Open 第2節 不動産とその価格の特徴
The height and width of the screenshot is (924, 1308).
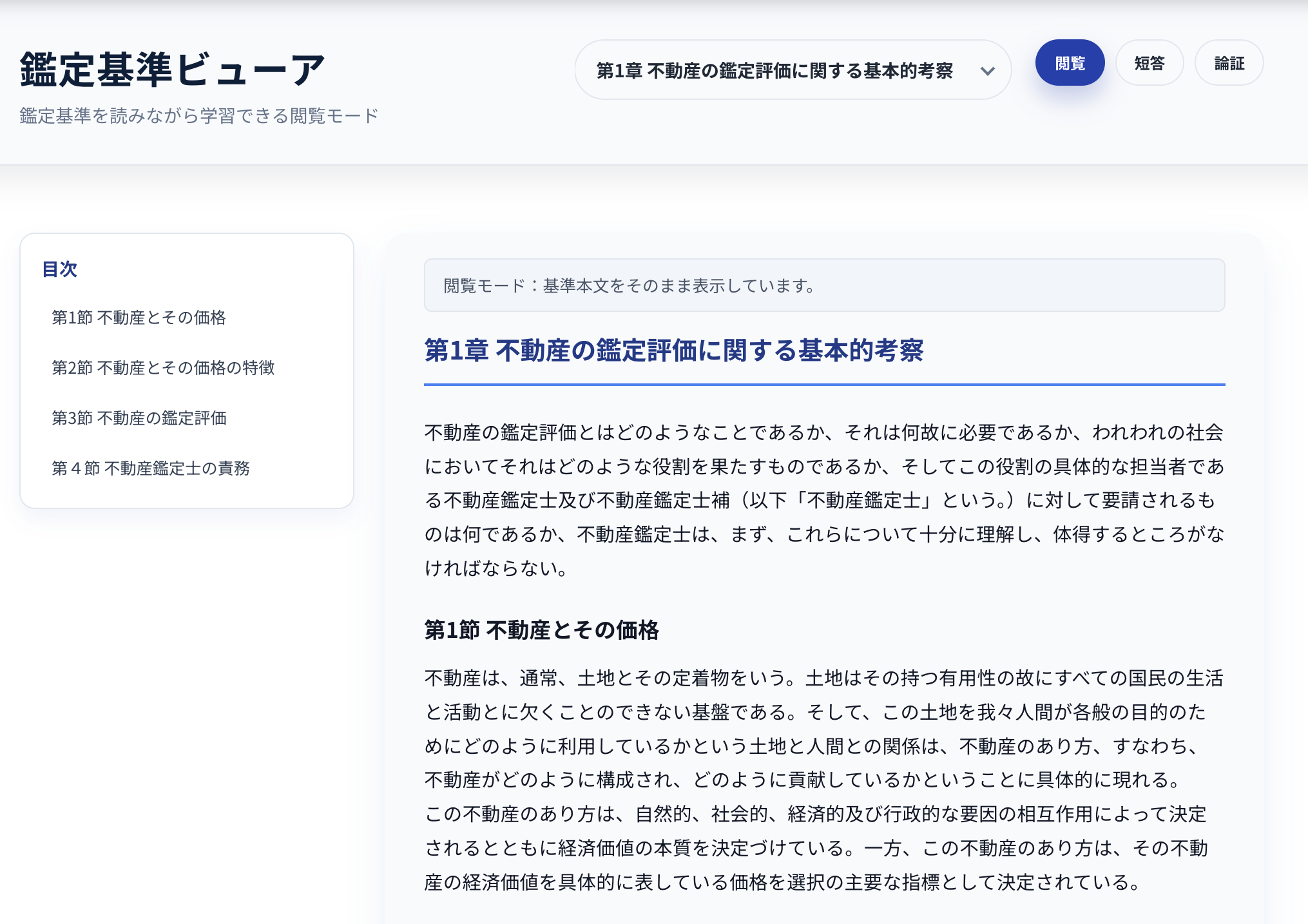tap(164, 369)
